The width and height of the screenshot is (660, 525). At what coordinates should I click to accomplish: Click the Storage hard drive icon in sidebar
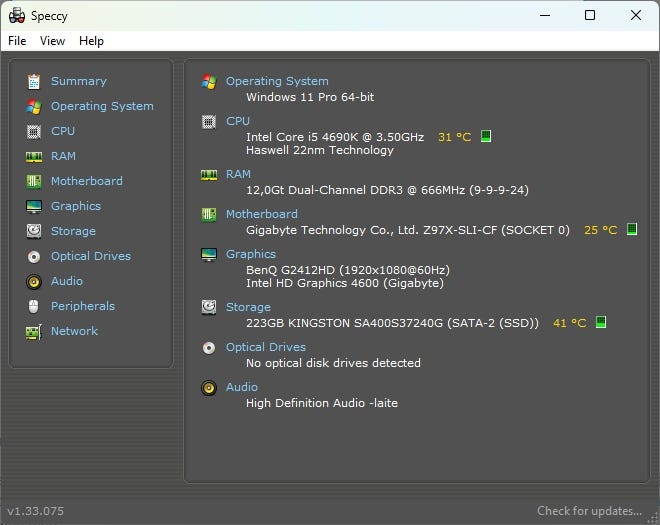pyautogui.click(x=34, y=231)
